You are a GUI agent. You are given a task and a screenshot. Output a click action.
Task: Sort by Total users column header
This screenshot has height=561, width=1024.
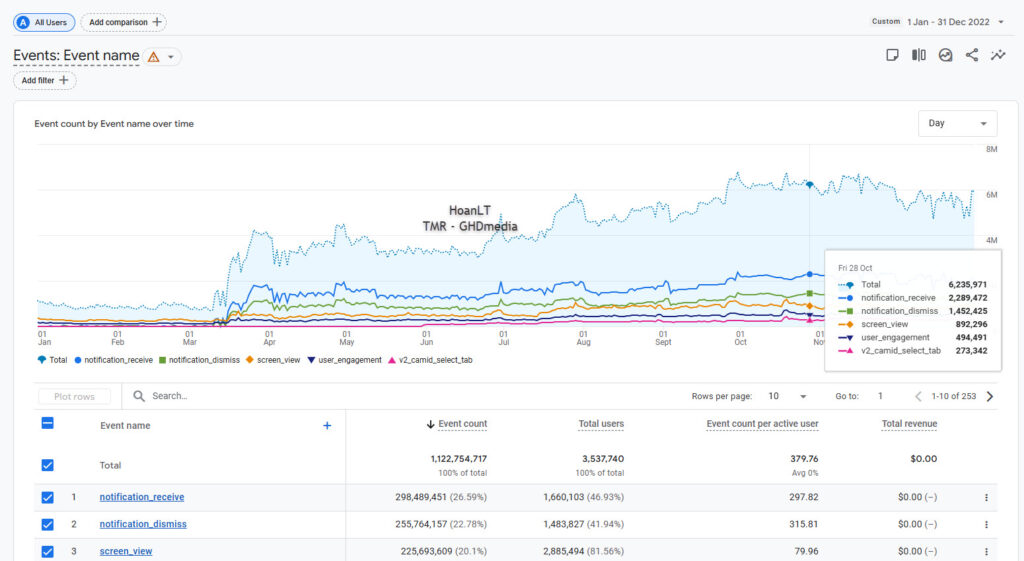click(600, 424)
